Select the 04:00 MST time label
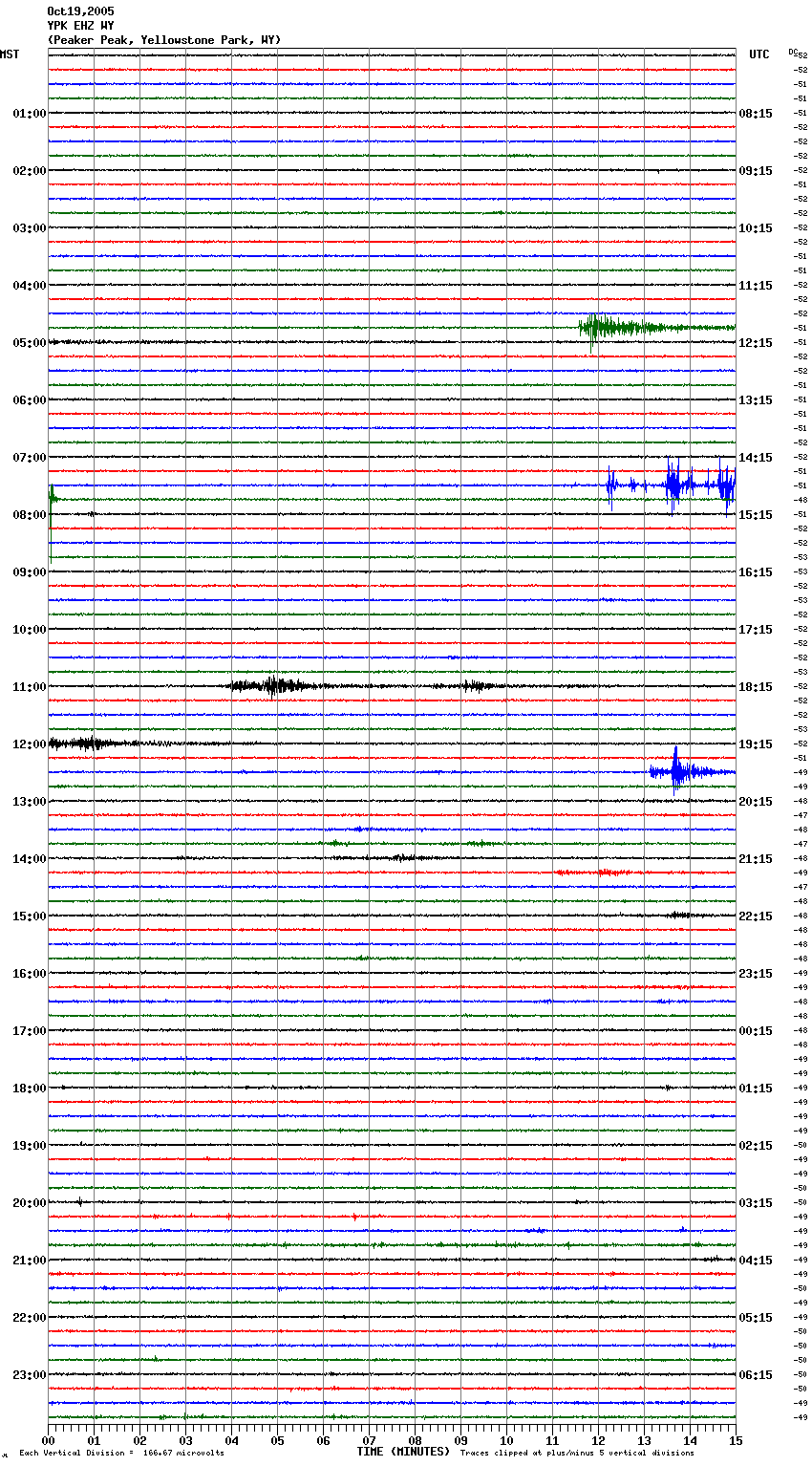 30,286
